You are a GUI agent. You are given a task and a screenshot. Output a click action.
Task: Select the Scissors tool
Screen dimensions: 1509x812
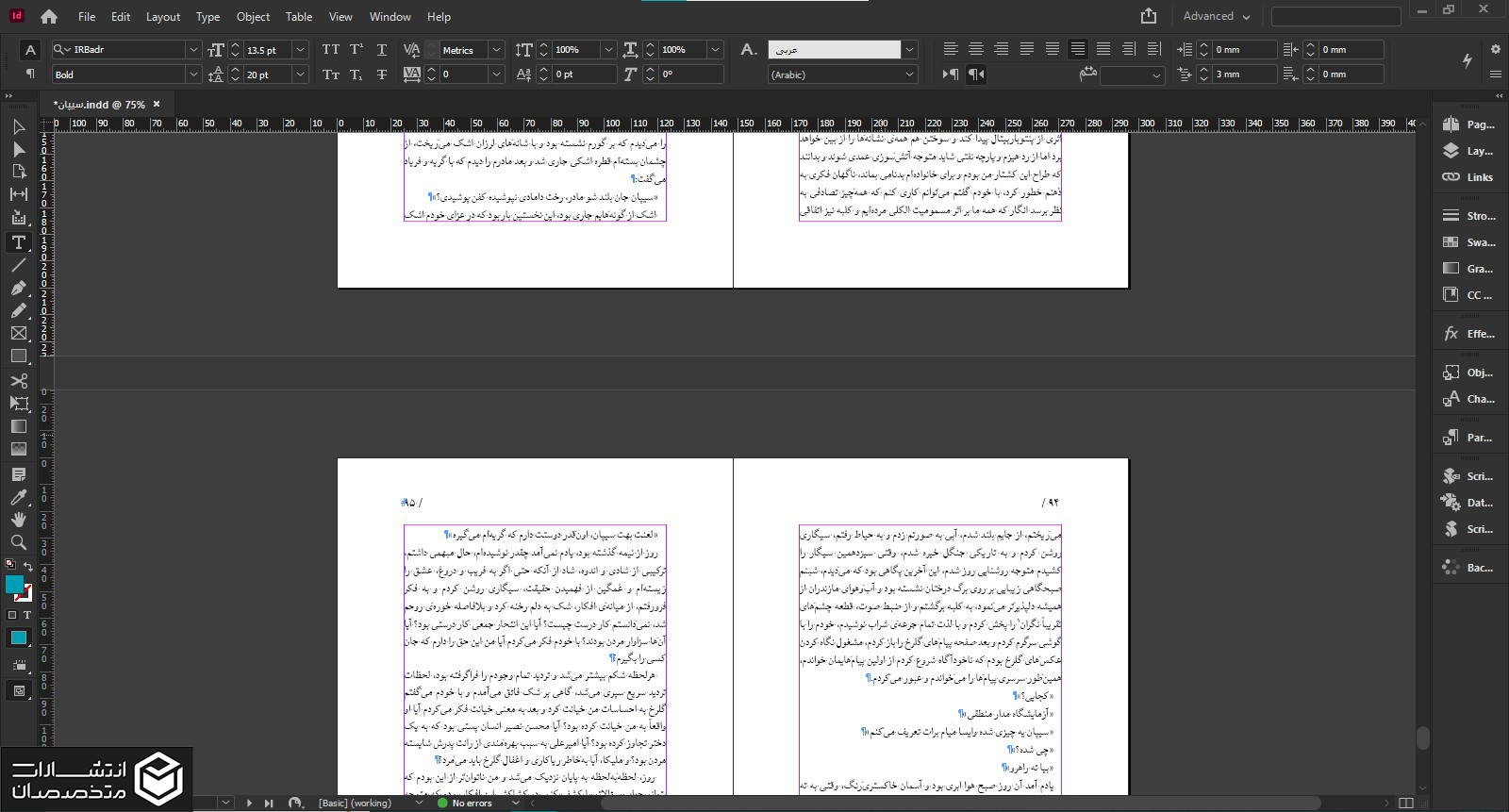18,380
